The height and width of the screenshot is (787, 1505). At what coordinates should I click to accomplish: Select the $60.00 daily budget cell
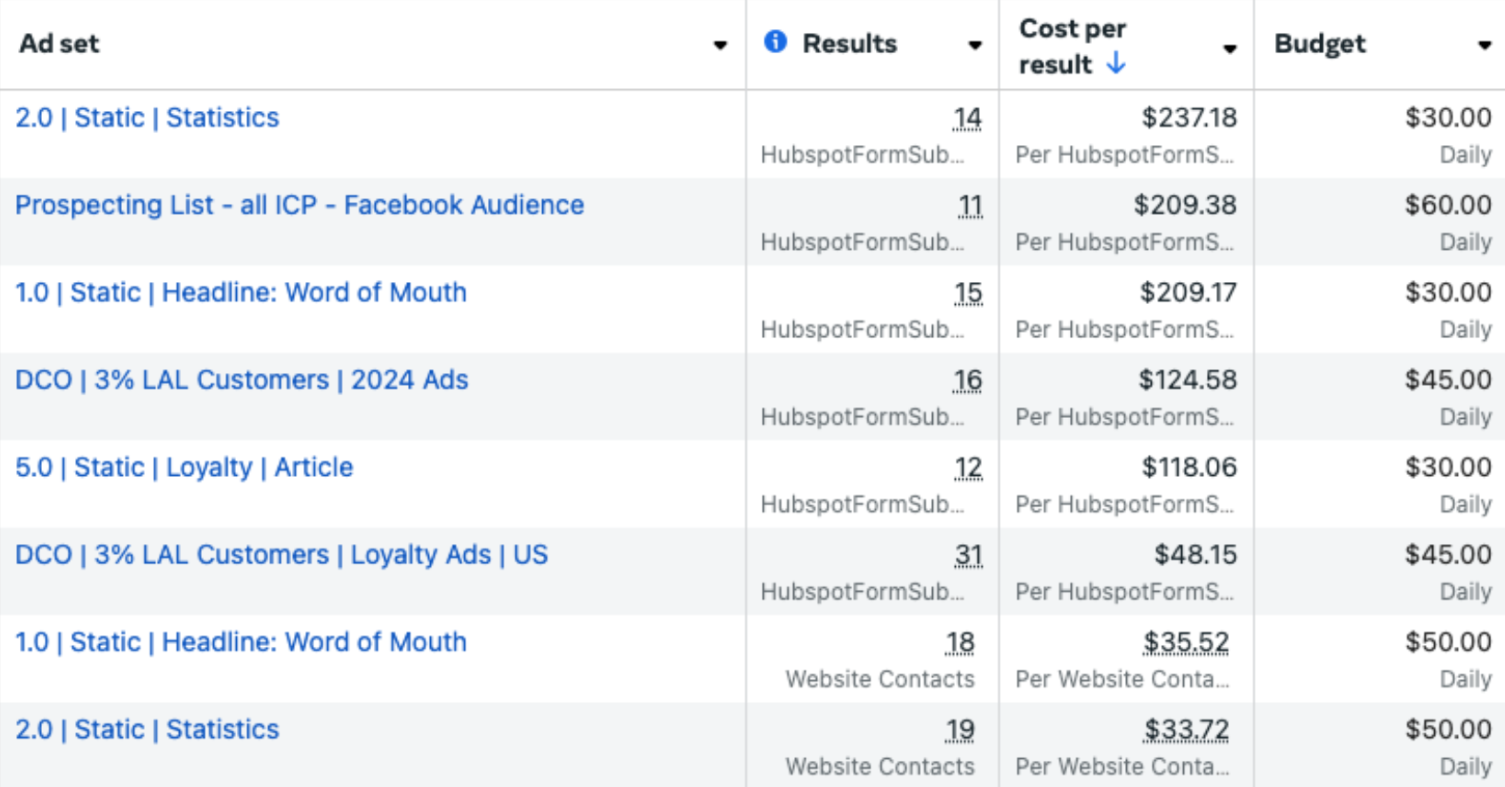[x=1447, y=205]
